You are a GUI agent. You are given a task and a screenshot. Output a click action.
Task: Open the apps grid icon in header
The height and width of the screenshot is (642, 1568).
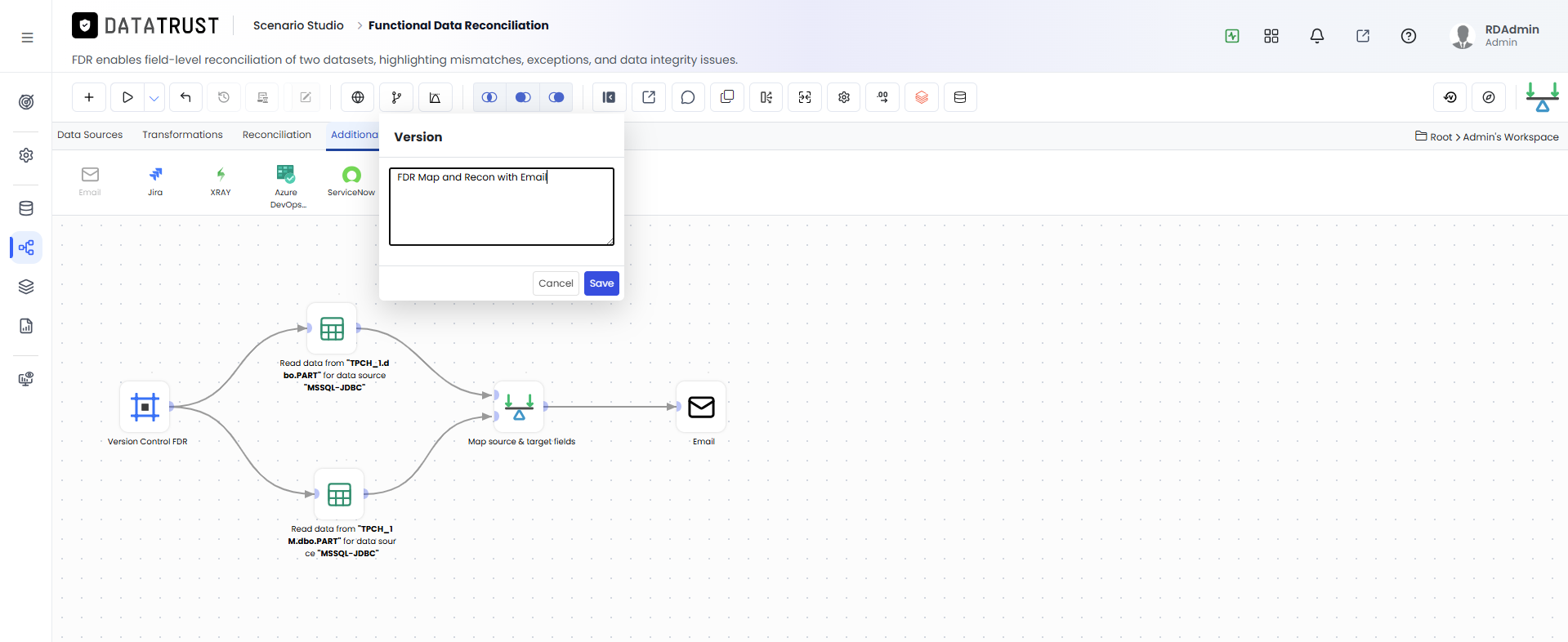click(x=1271, y=36)
